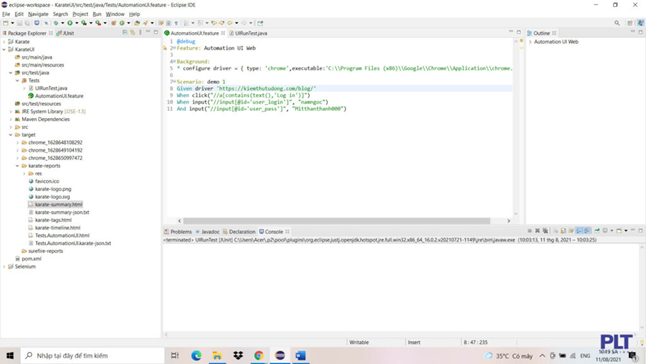This screenshot has height=364, width=646.
Task: Click the Pin Console icon
Action: pos(597,231)
